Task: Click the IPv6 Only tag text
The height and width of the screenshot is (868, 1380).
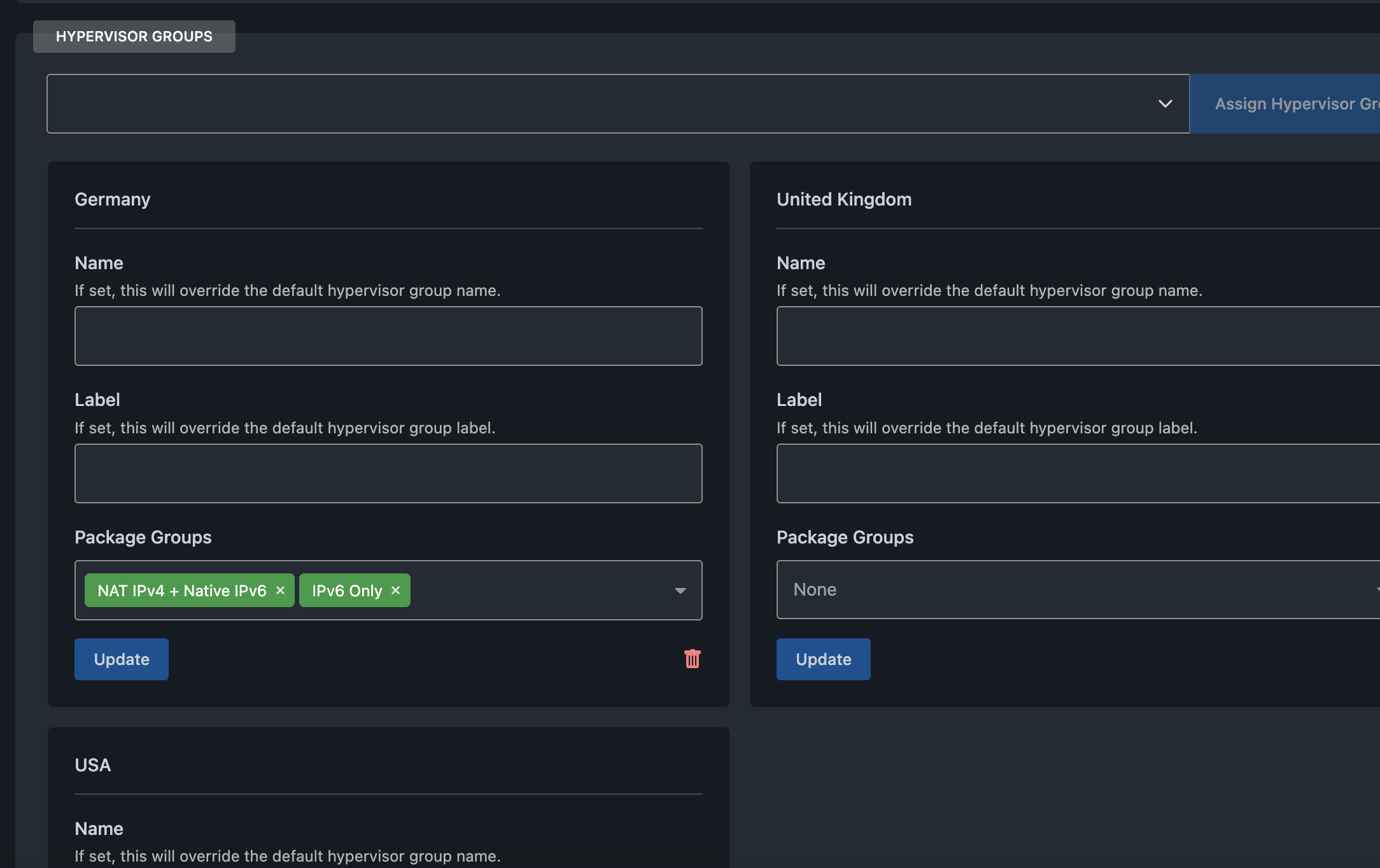Action: pyautogui.click(x=347, y=591)
